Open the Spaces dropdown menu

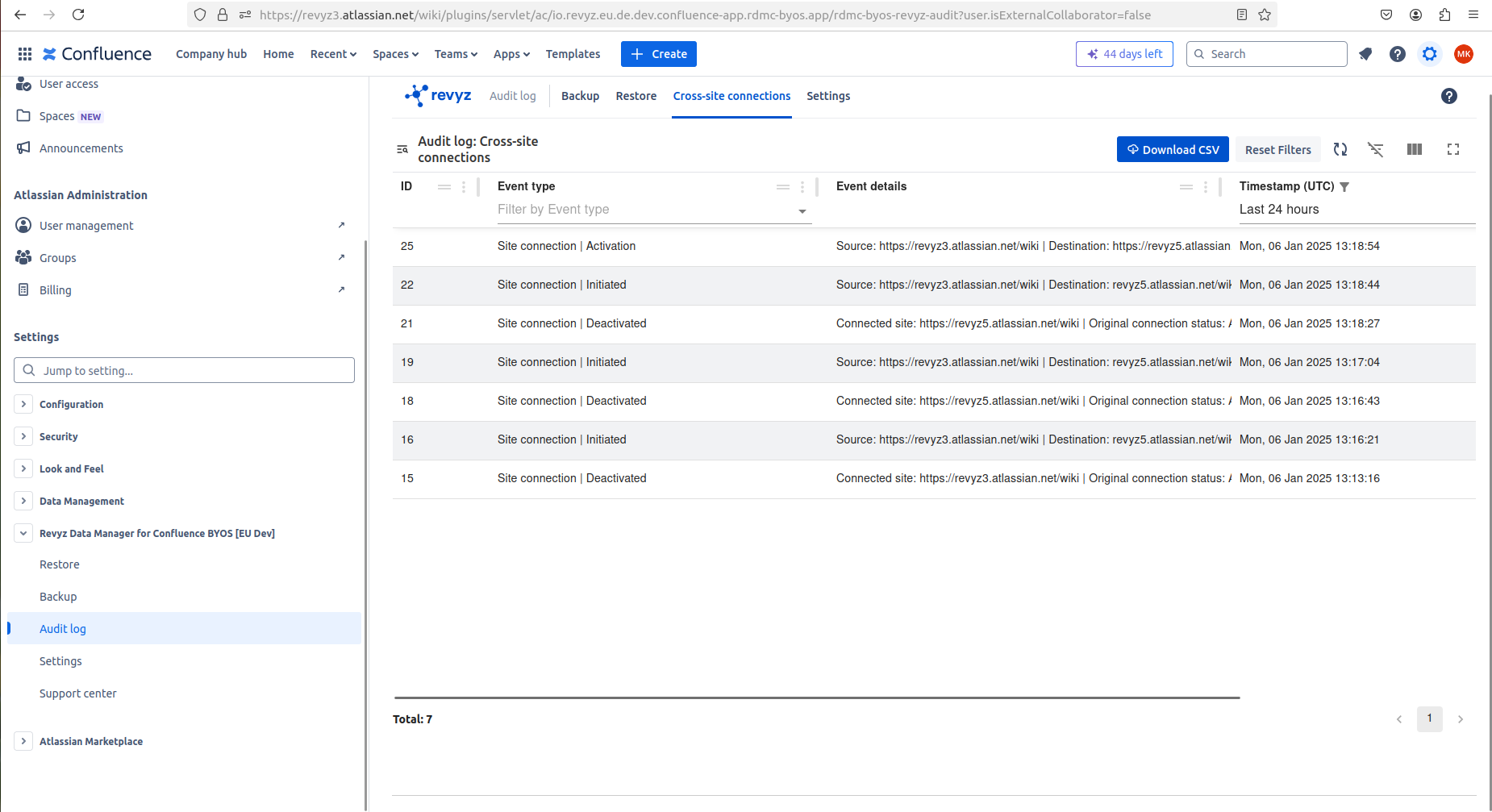pyautogui.click(x=395, y=54)
